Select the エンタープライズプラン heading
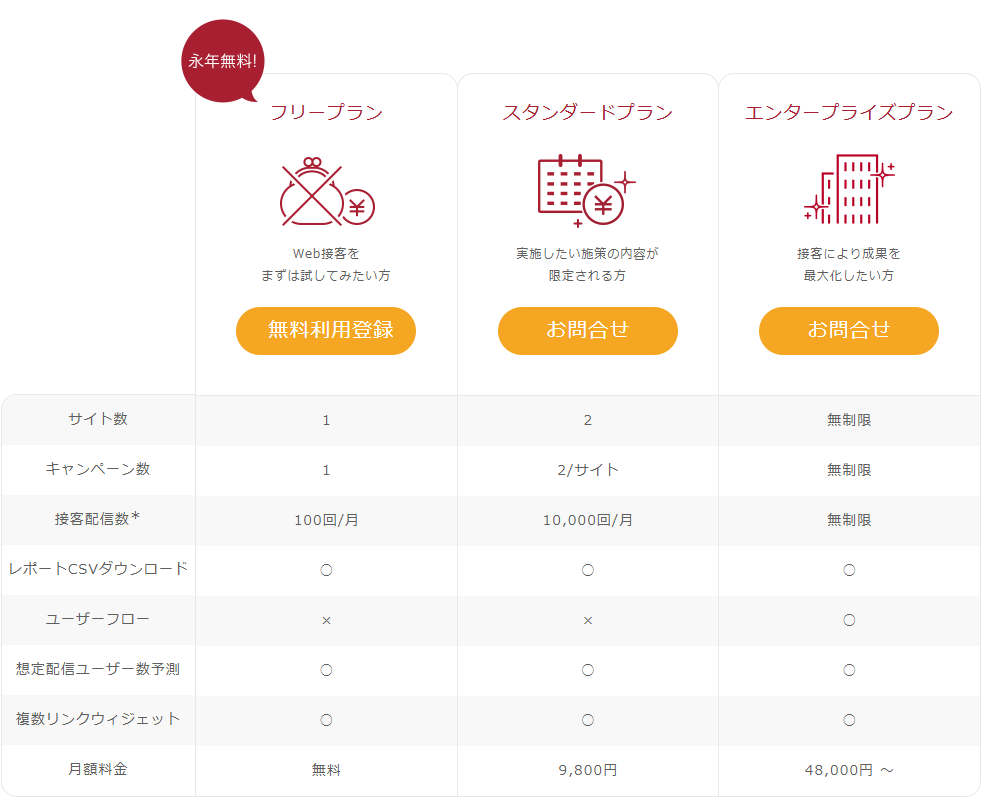 (x=849, y=113)
